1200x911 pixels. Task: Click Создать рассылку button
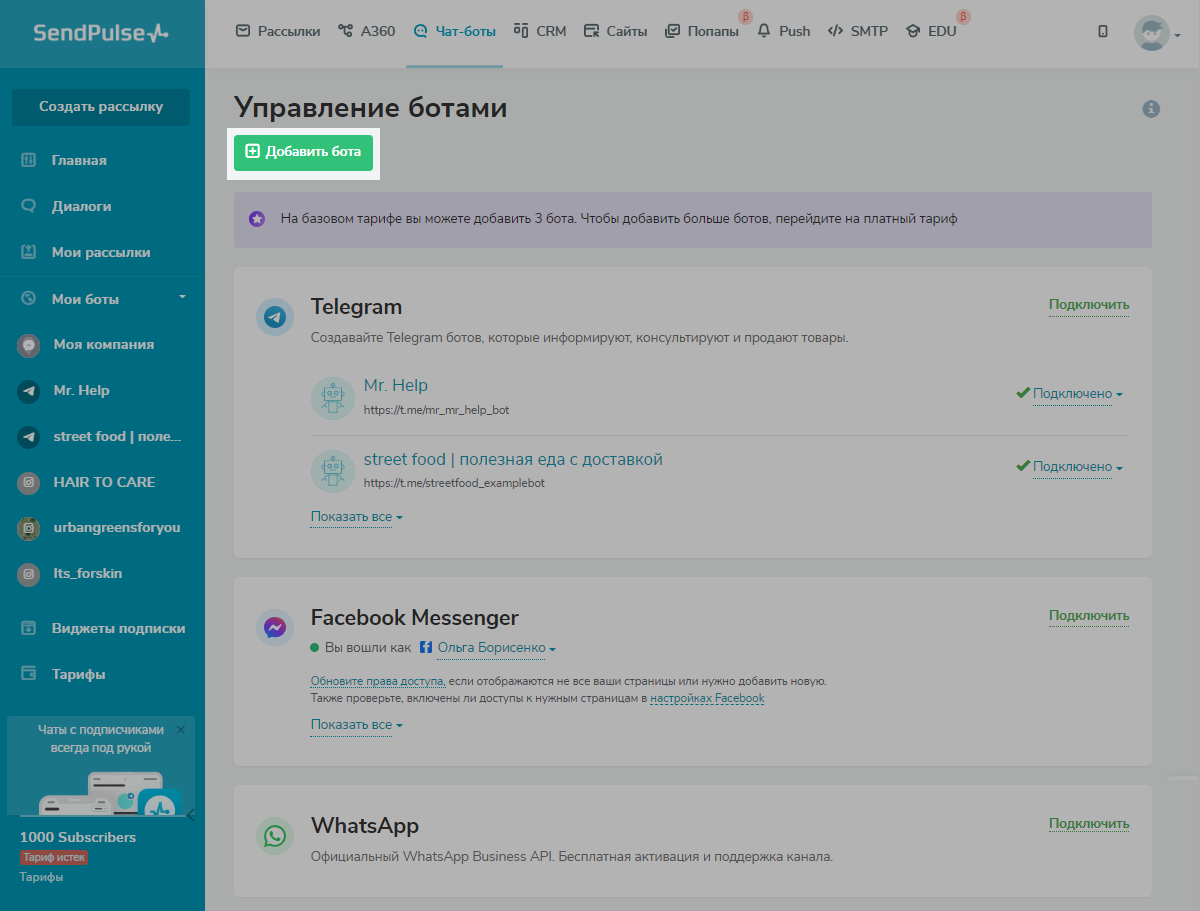click(101, 107)
